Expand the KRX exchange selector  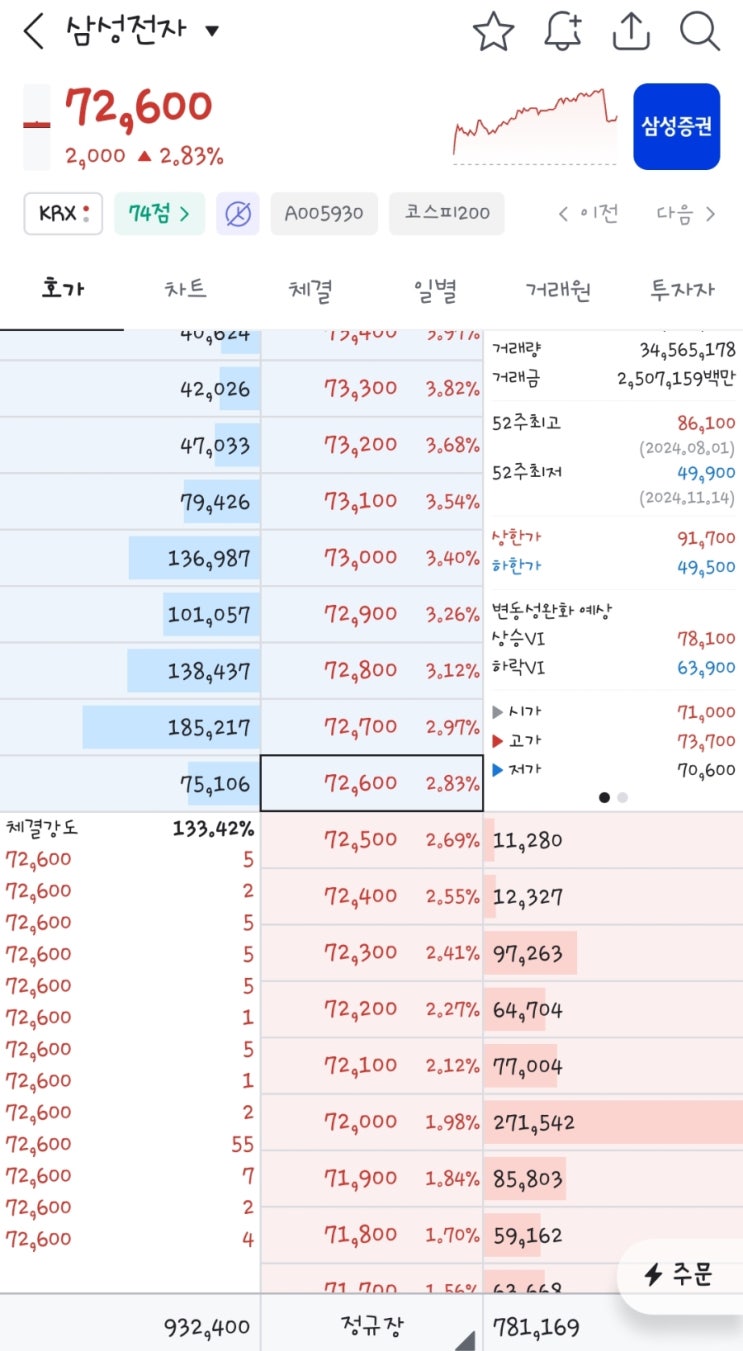tap(63, 214)
